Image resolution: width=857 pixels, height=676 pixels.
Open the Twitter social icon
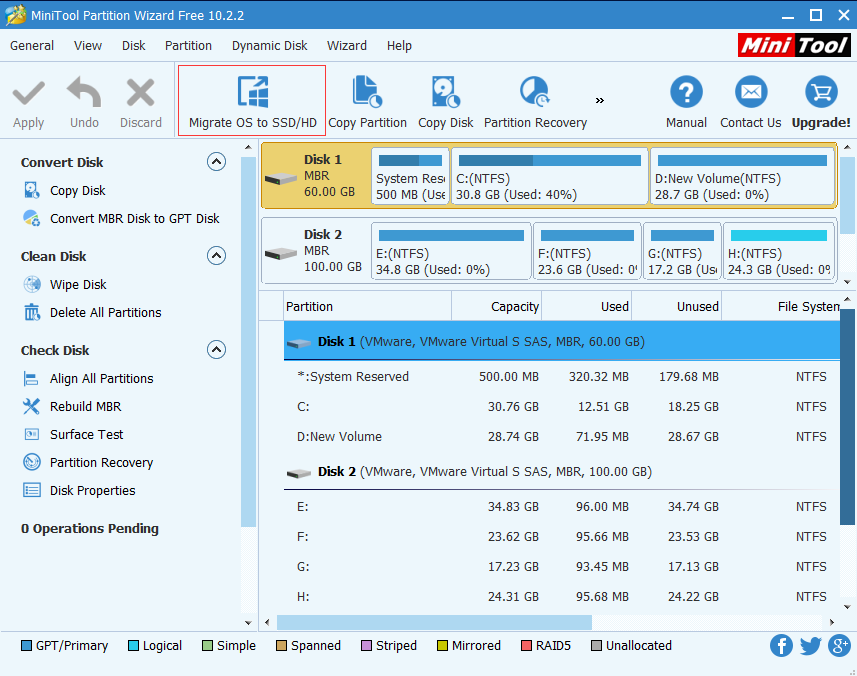810,645
